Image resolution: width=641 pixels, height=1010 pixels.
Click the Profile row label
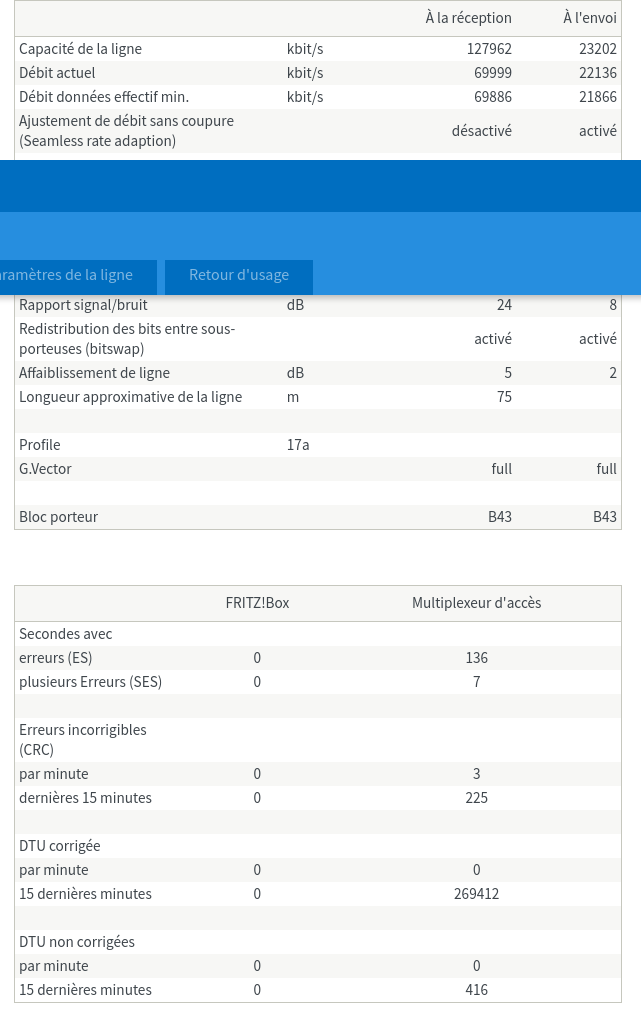coord(40,445)
